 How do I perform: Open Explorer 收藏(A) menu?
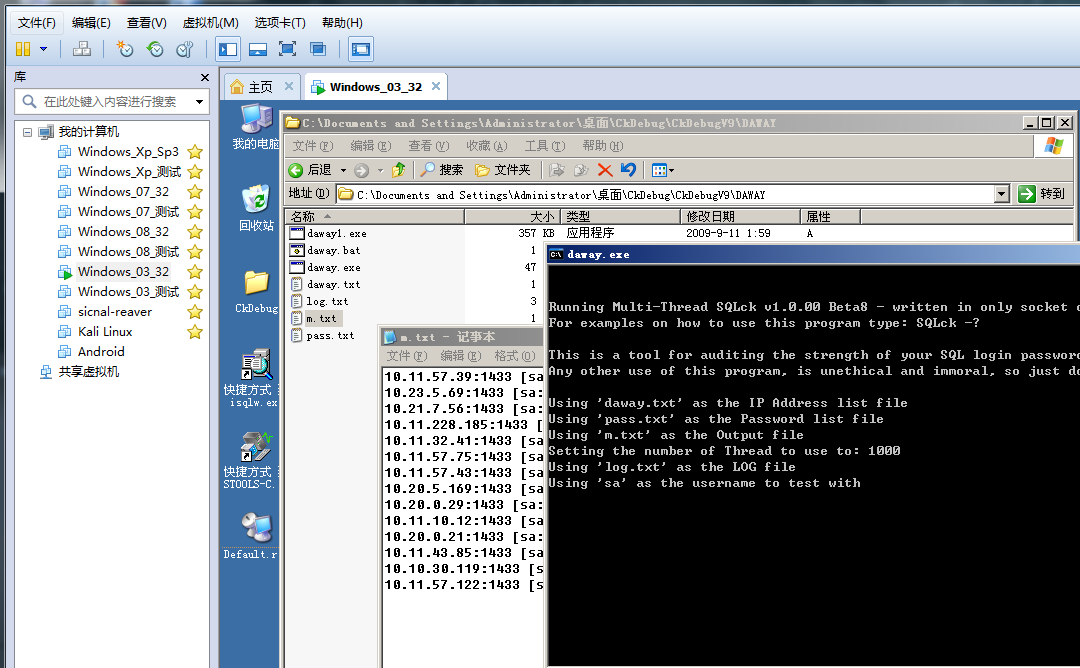coord(486,146)
